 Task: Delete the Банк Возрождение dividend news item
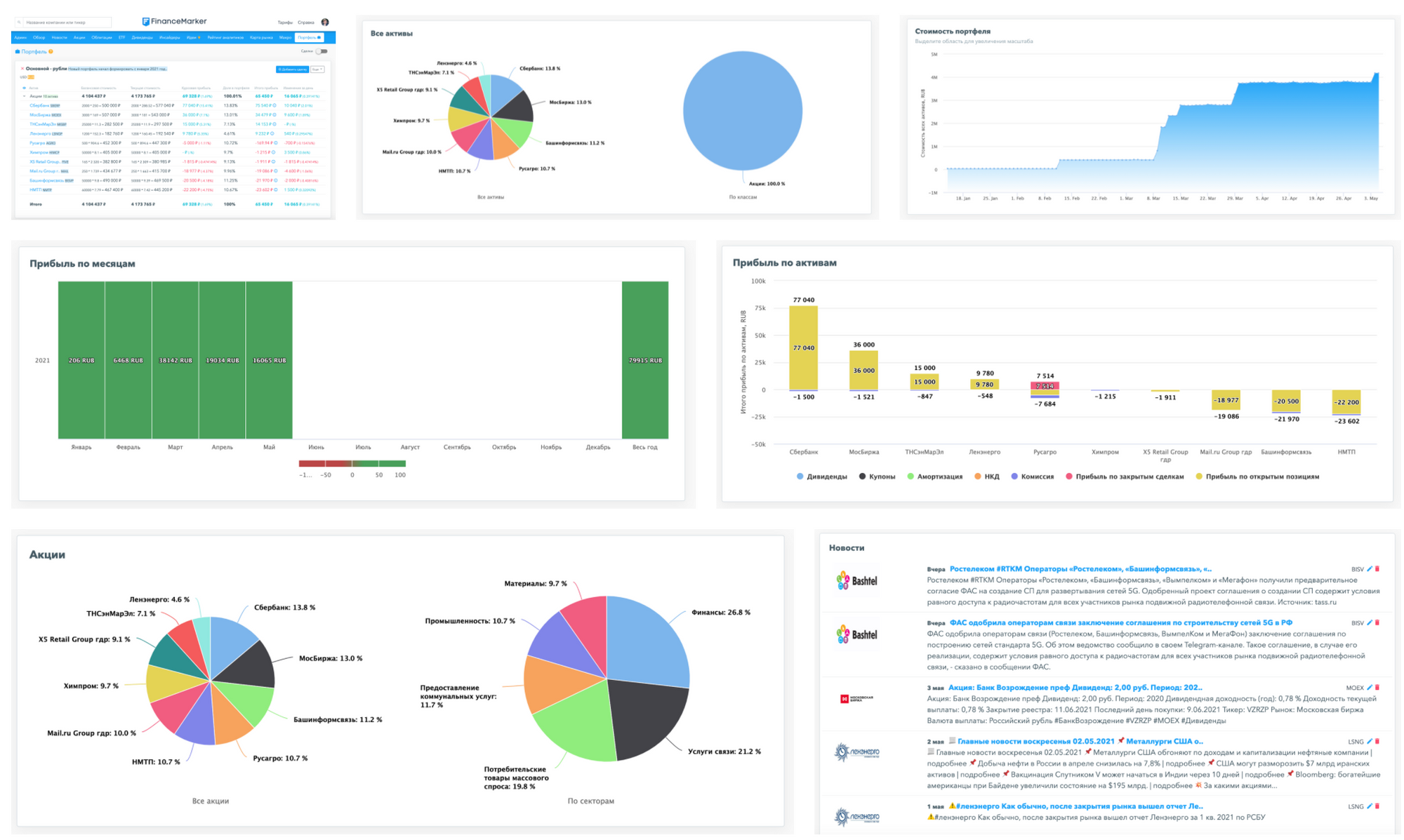(x=1377, y=688)
